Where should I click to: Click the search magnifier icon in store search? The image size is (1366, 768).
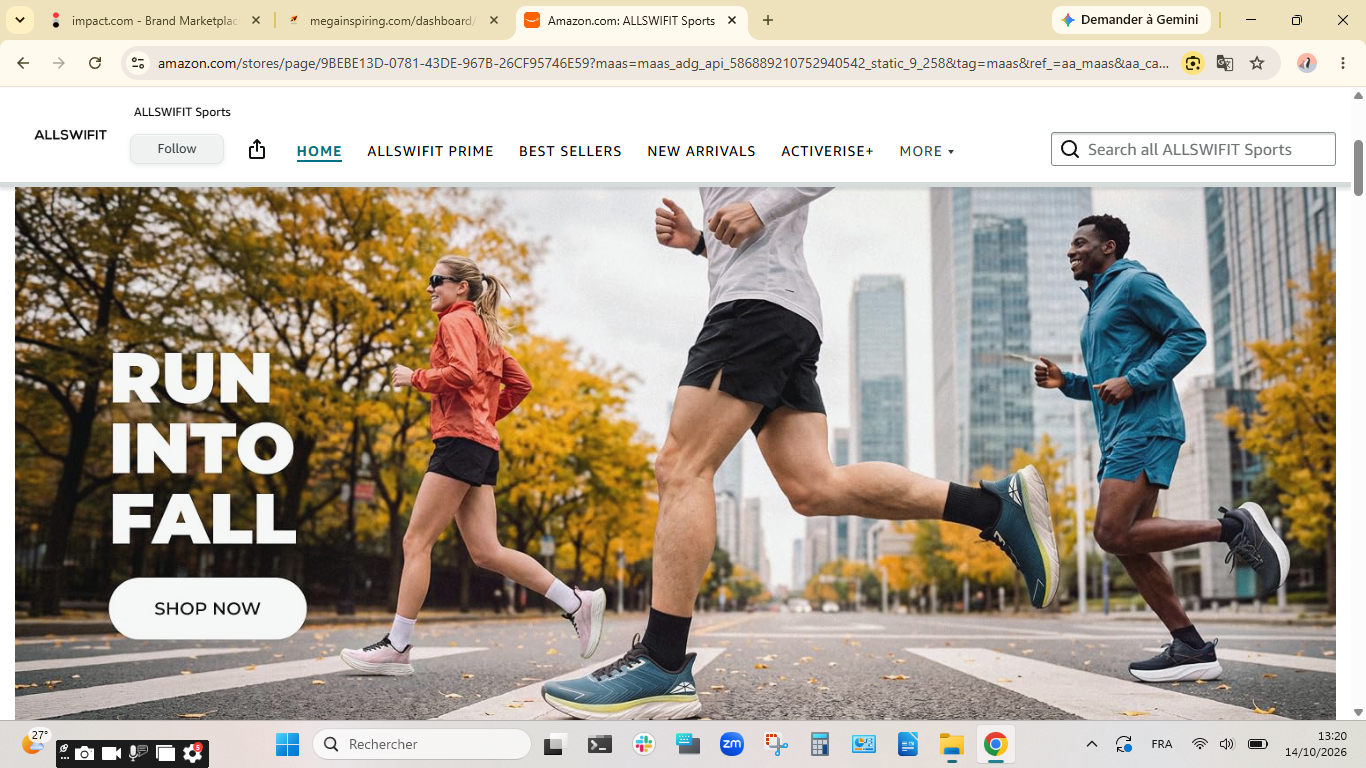(x=1070, y=150)
